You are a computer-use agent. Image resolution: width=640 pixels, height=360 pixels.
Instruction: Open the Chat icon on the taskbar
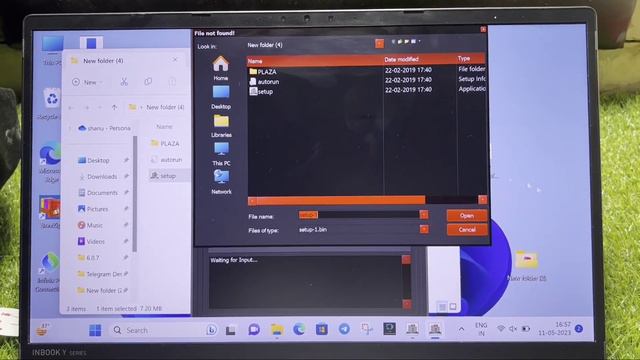click(254, 329)
